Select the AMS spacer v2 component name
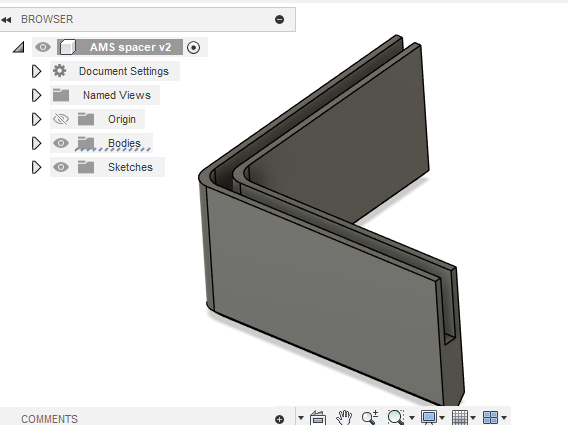 pos(130,47)
